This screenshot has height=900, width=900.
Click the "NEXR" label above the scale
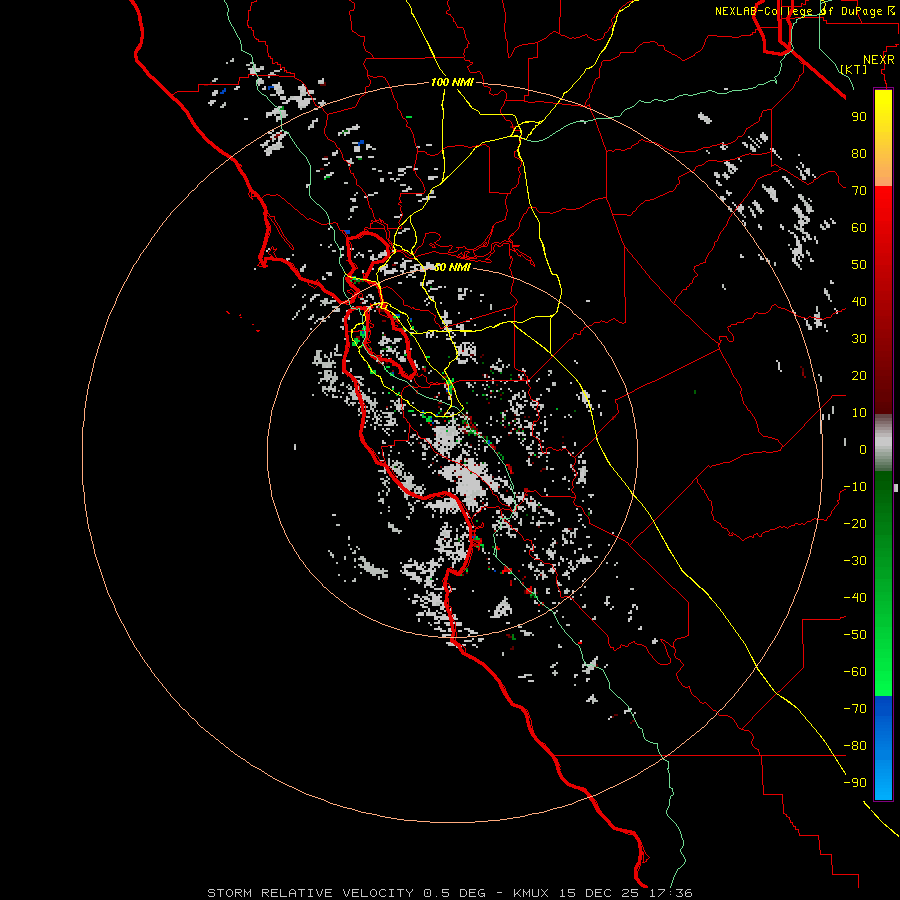click(x=878, y=60)
